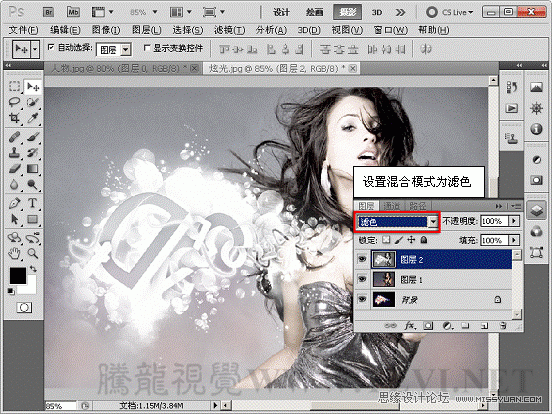Viewport: 552px width, 414px height.
Task: Switch to the 设计 workspace
Action: (x=281, y=12)
